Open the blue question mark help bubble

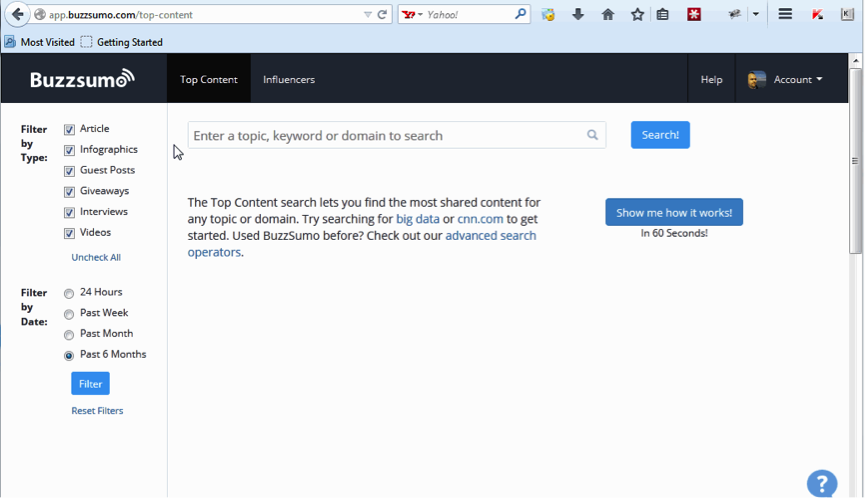coord(822,484)
